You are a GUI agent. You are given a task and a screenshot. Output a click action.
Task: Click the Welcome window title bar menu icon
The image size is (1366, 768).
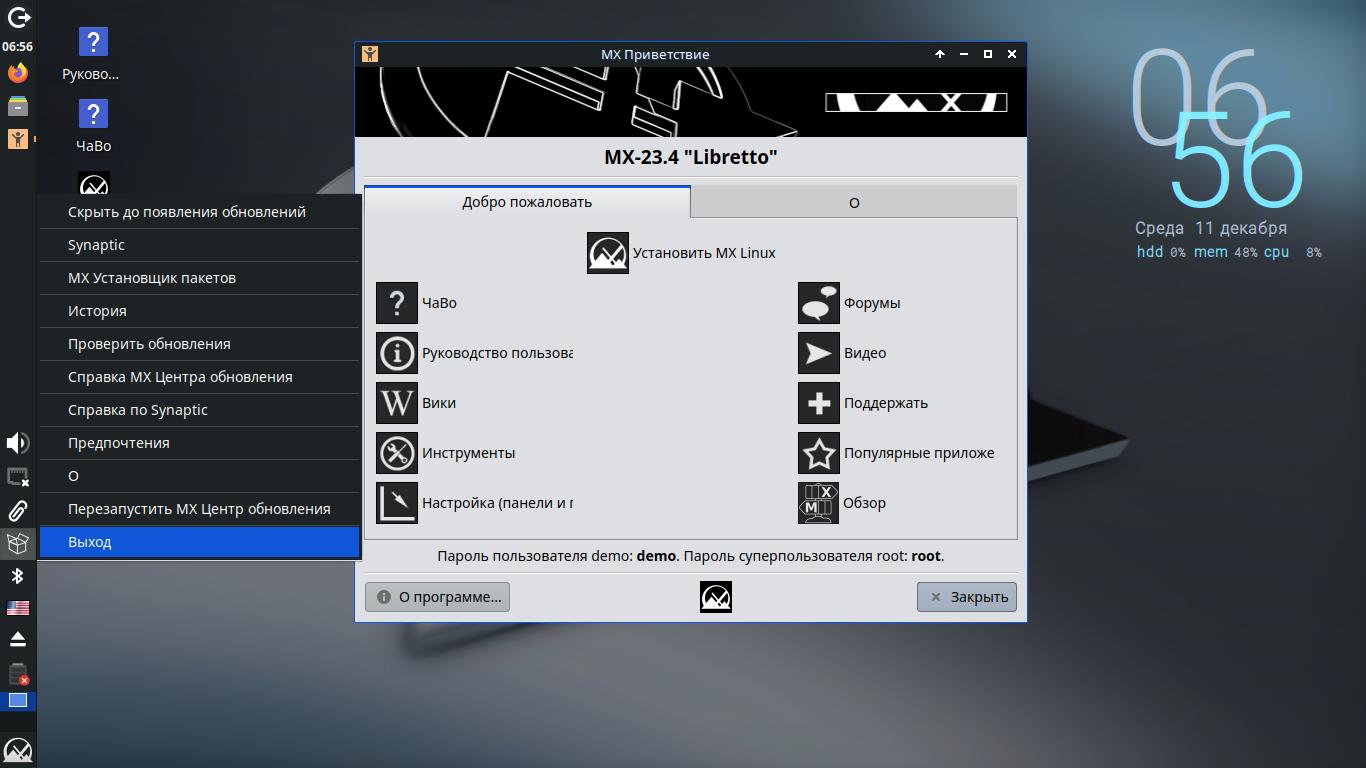coord(370,54)
